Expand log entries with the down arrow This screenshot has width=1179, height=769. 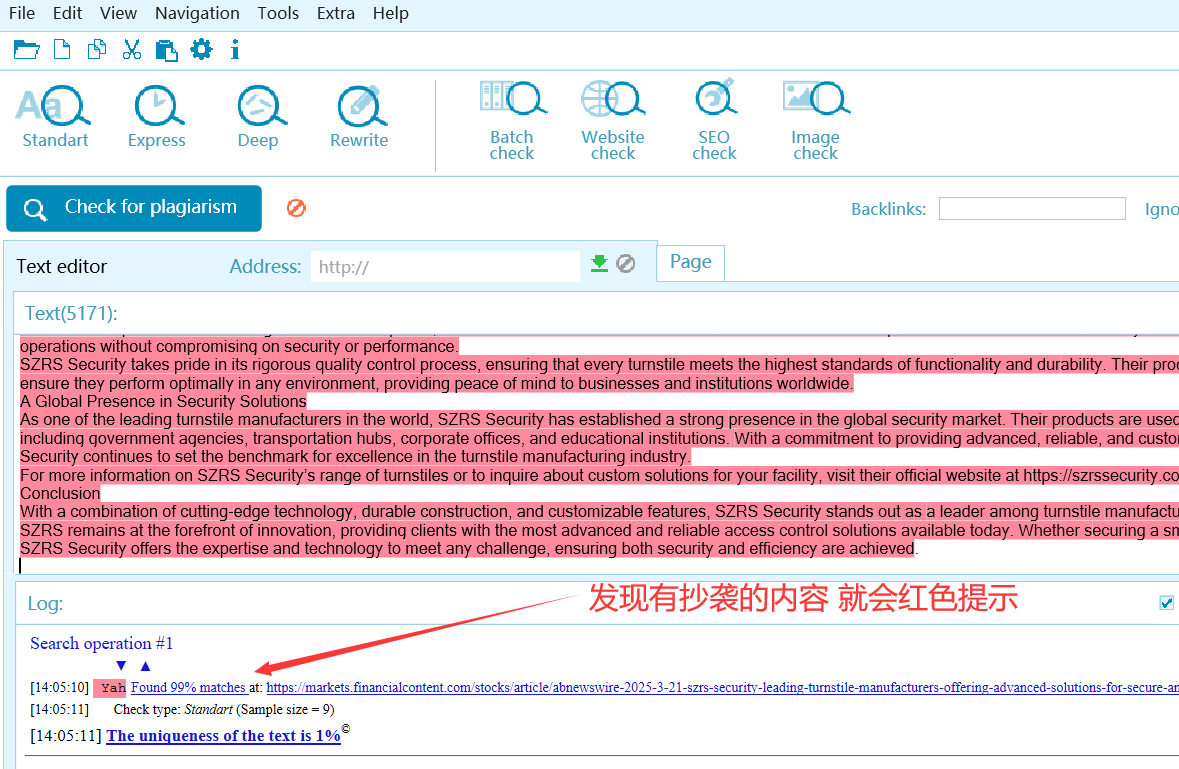click(x=121, y=666)
